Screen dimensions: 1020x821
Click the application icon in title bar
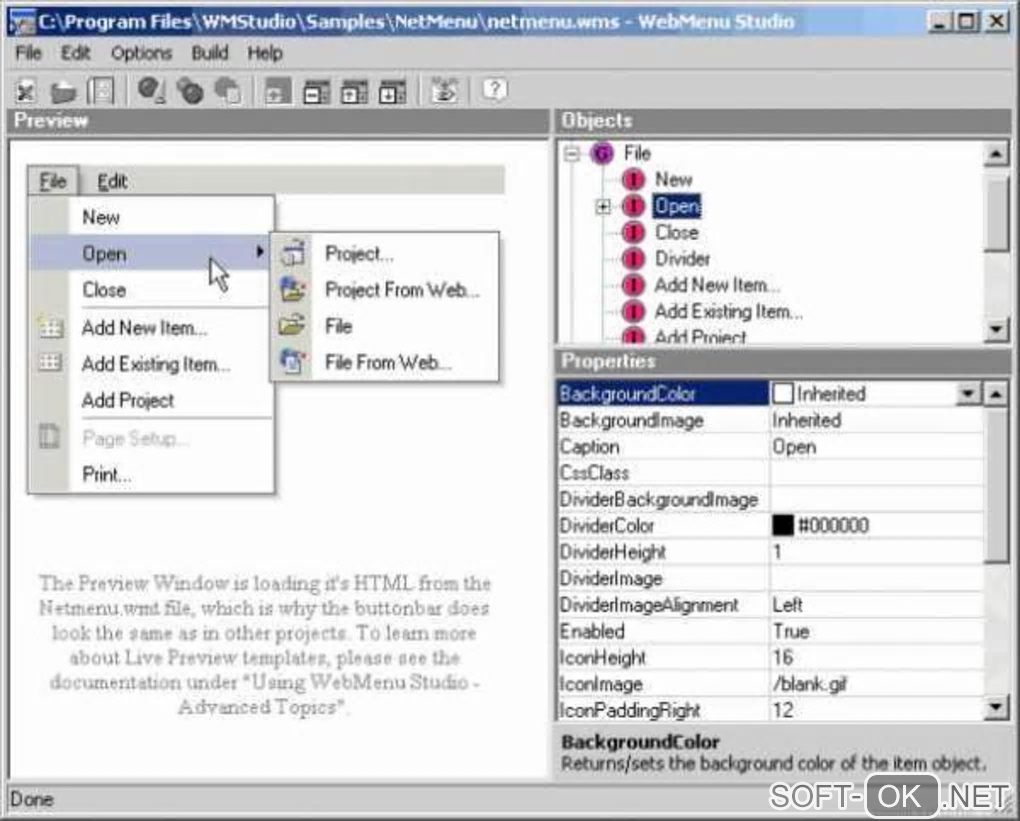[x=21, y=22]
